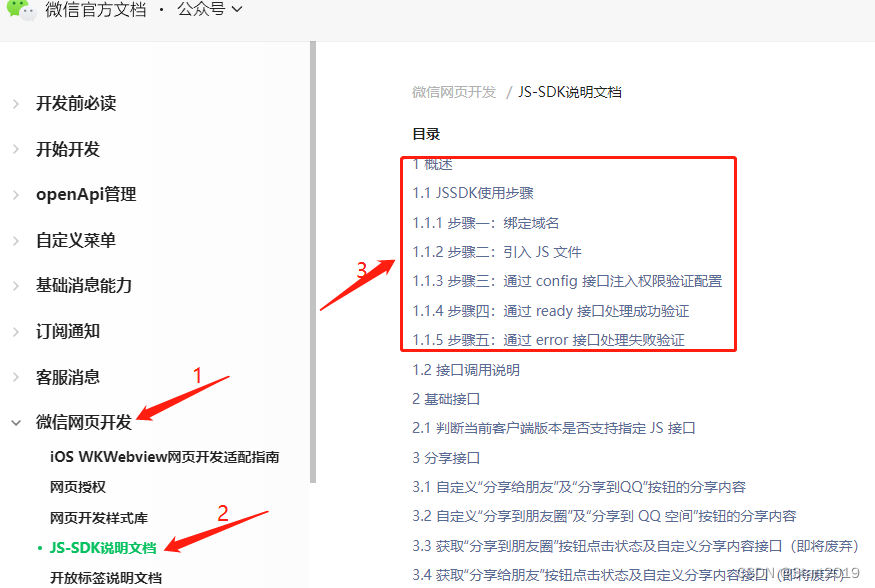The image size is (875, 588).
Task: Open 网页授权 sidebar page
Action: click(78, 487)
